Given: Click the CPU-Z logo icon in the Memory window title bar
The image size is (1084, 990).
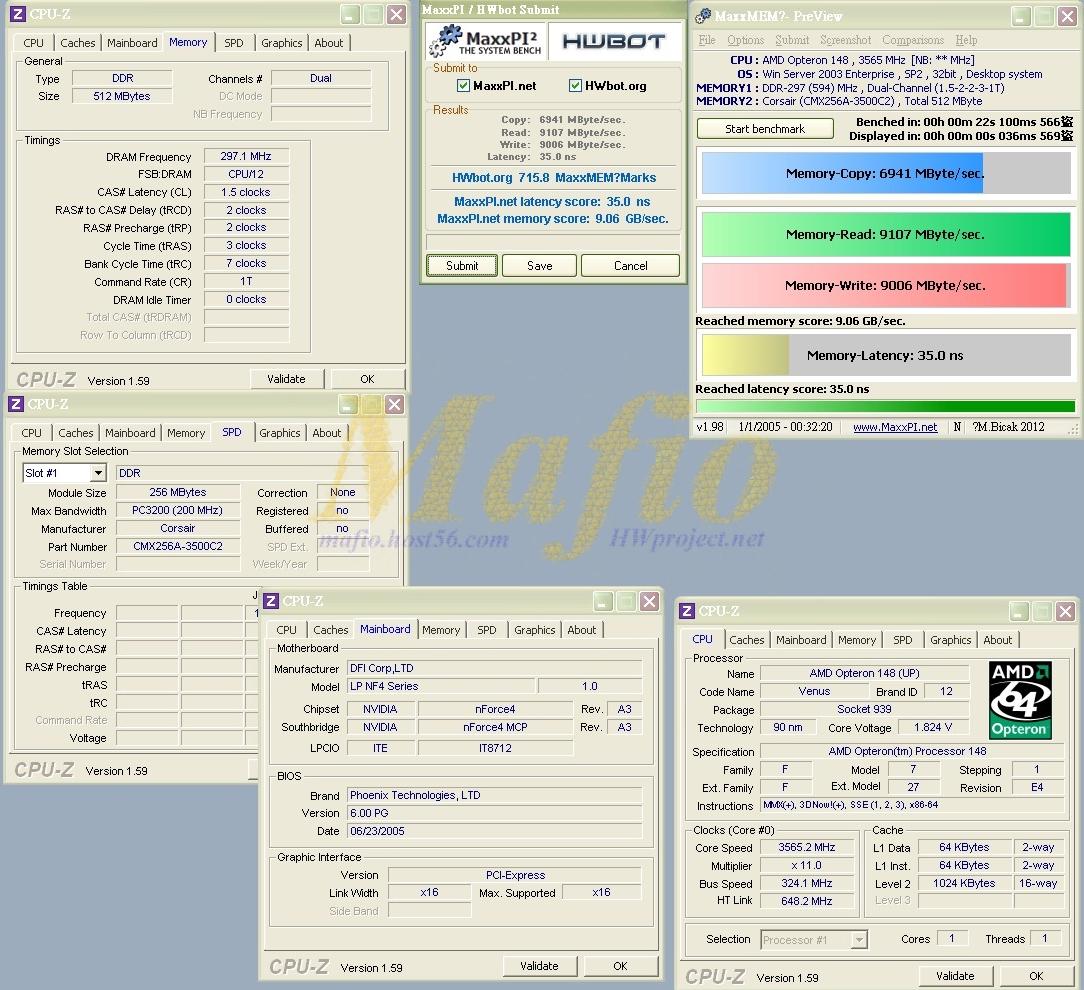Looking at the screenshot, I should coord(18,14).
